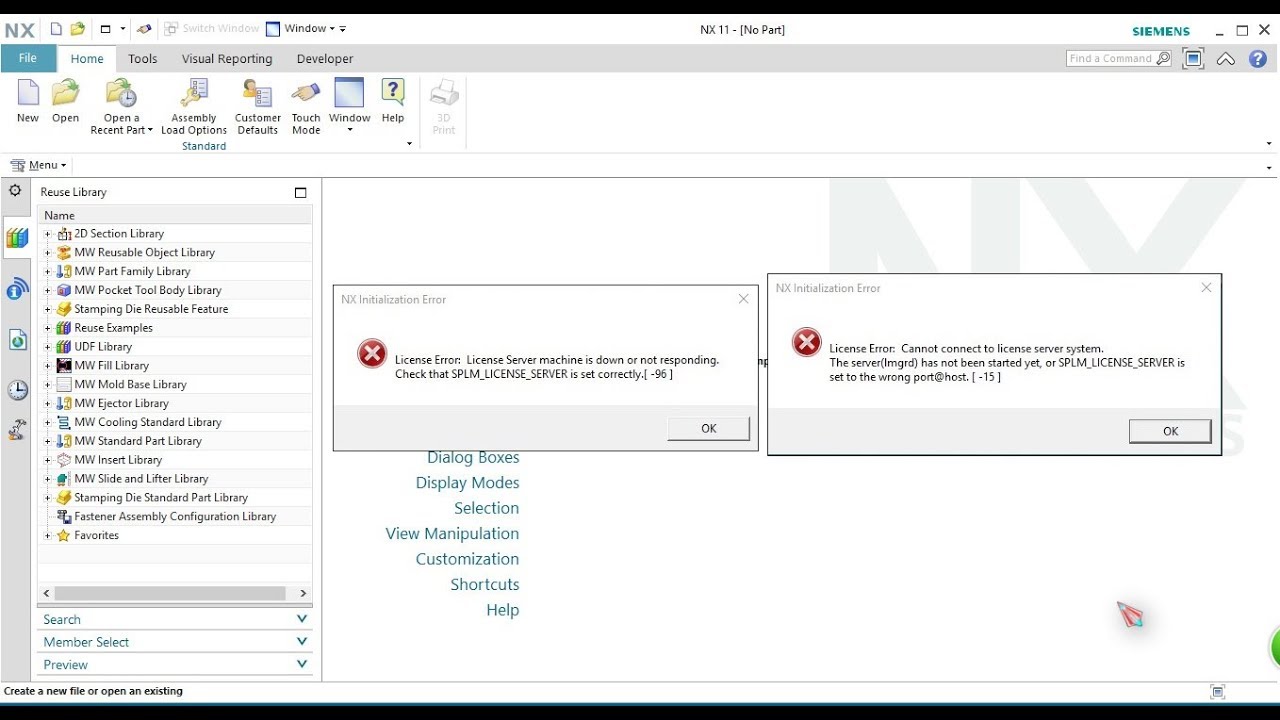Viewport: 1280px width, 720px height.
Task: Maximize the Reuse Library panel
Action: (x=300, y=192)
